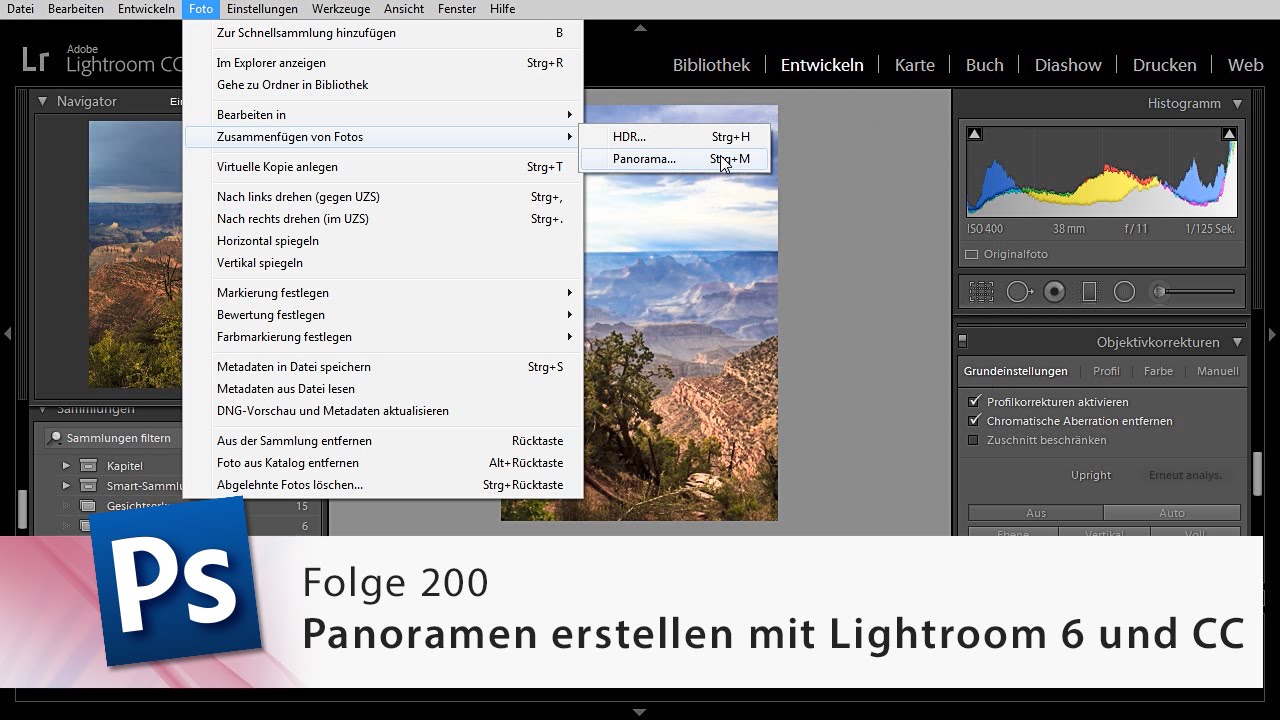The image size is (1280, 720).
Task: Select Im Explorer anzeigen entry
Action: click(x=384, y=63)
